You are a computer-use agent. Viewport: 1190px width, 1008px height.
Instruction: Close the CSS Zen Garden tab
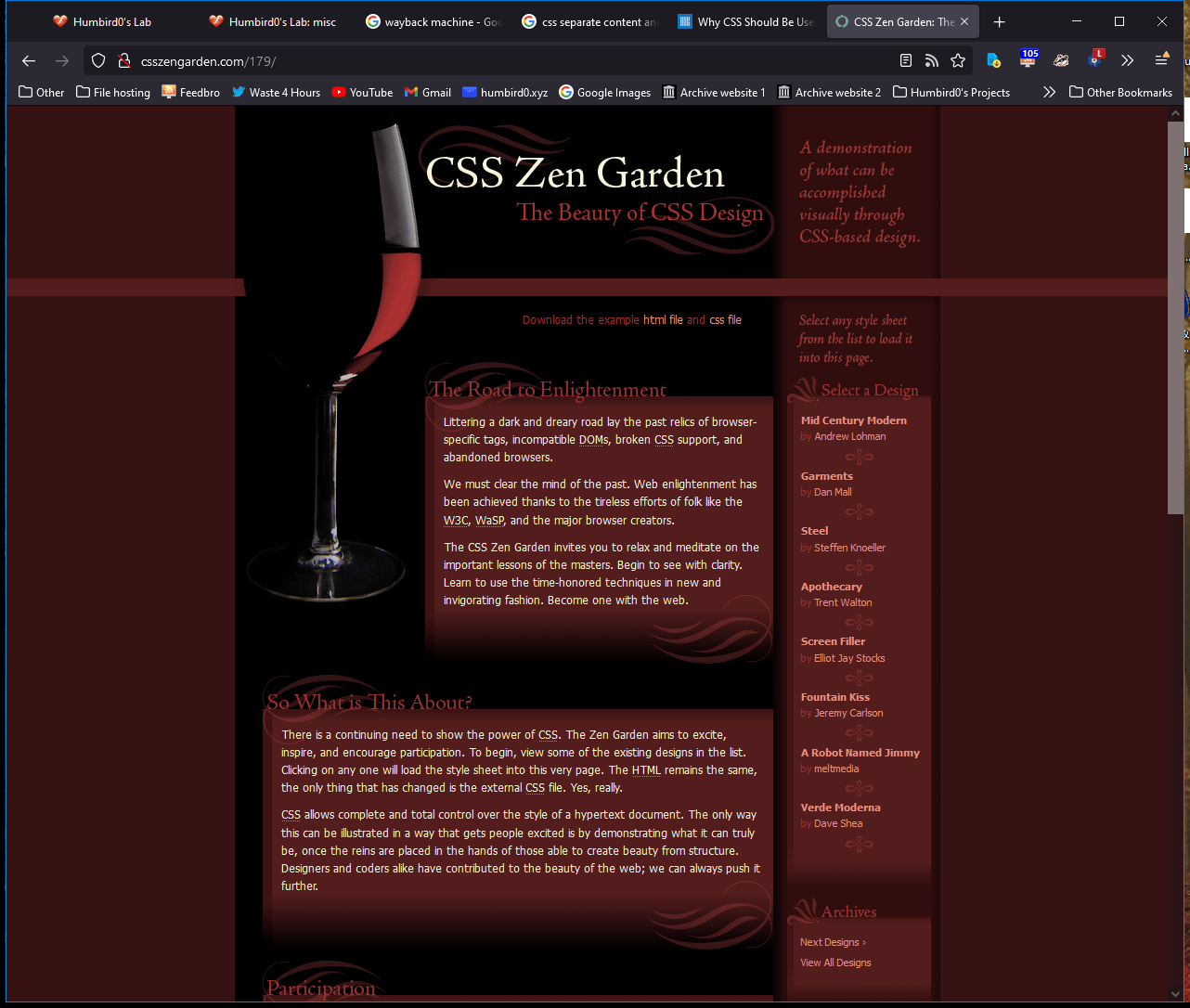(964, 21)
